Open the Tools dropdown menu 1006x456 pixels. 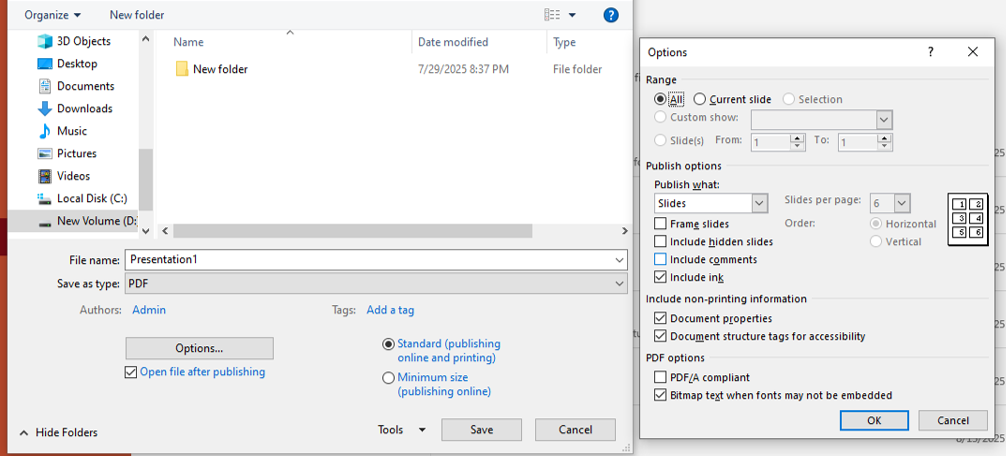pos(401,430)
